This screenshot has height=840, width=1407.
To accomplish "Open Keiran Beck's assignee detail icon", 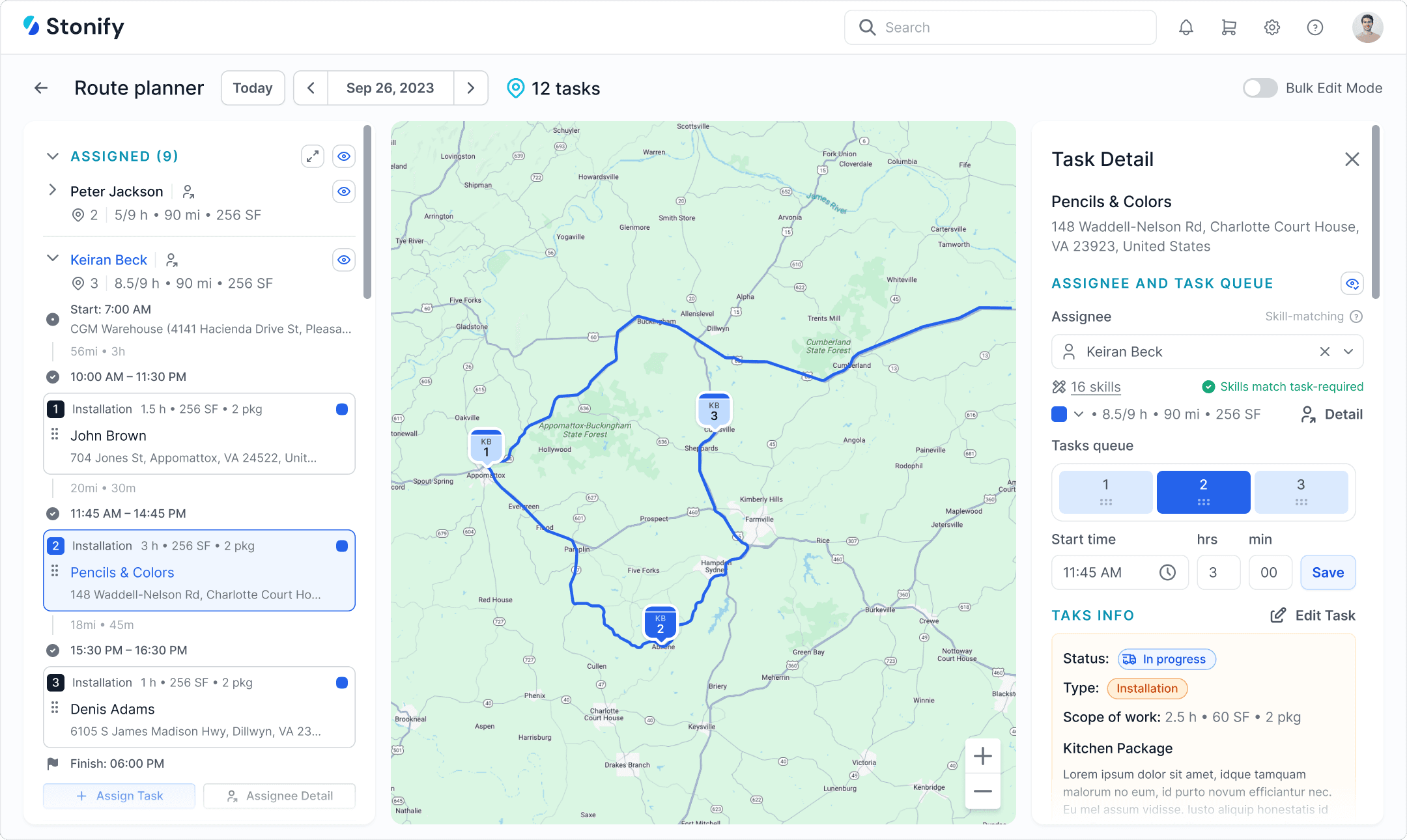I will pyautogui.click(x=171, y=259).
